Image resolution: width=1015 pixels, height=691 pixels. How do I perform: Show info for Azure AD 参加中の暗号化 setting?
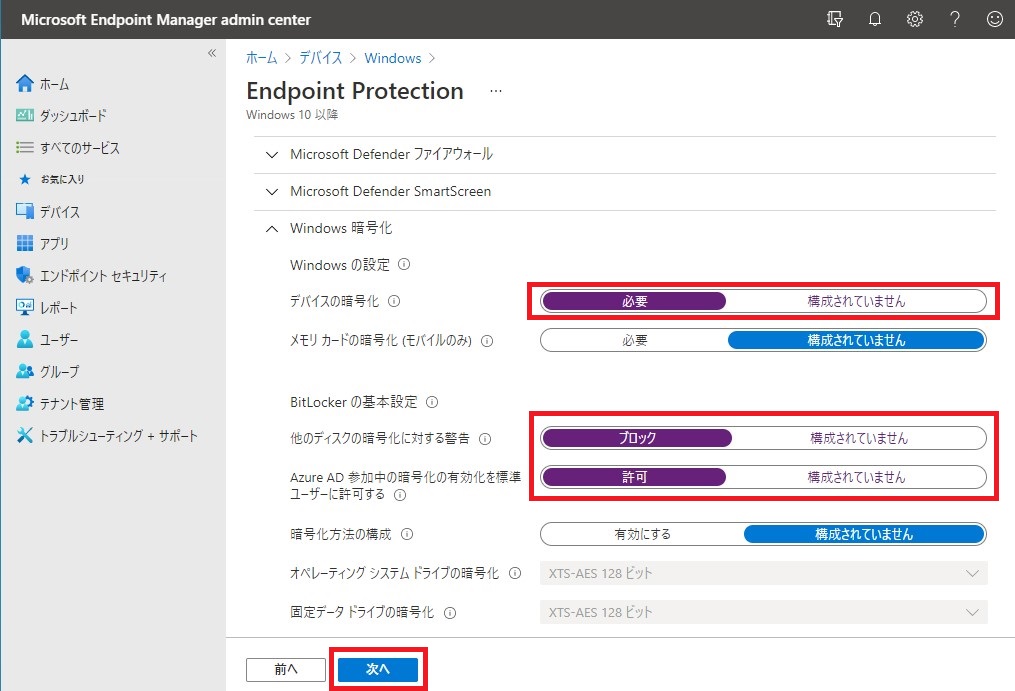(x=400, y=495)
